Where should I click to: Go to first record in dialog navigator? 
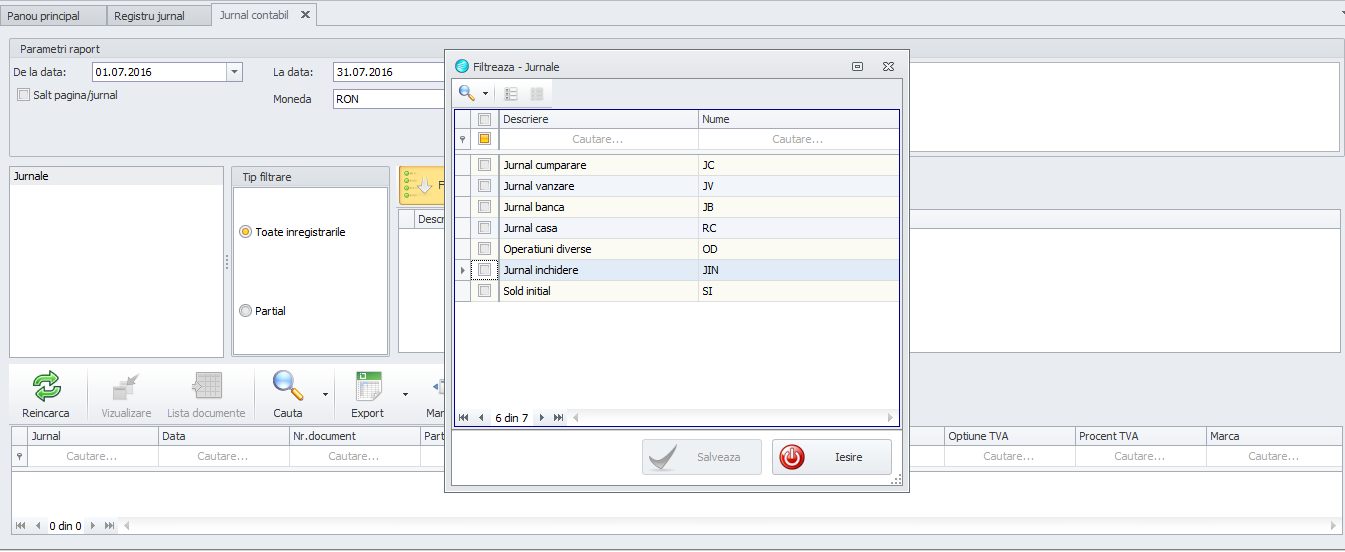coord(464,418)
